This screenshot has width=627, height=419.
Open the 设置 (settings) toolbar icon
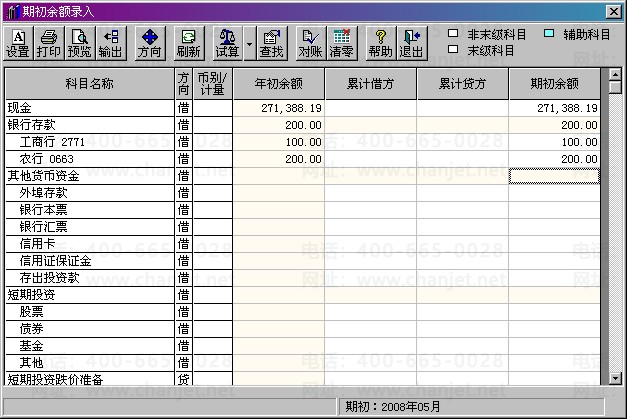tap(18, 44)
